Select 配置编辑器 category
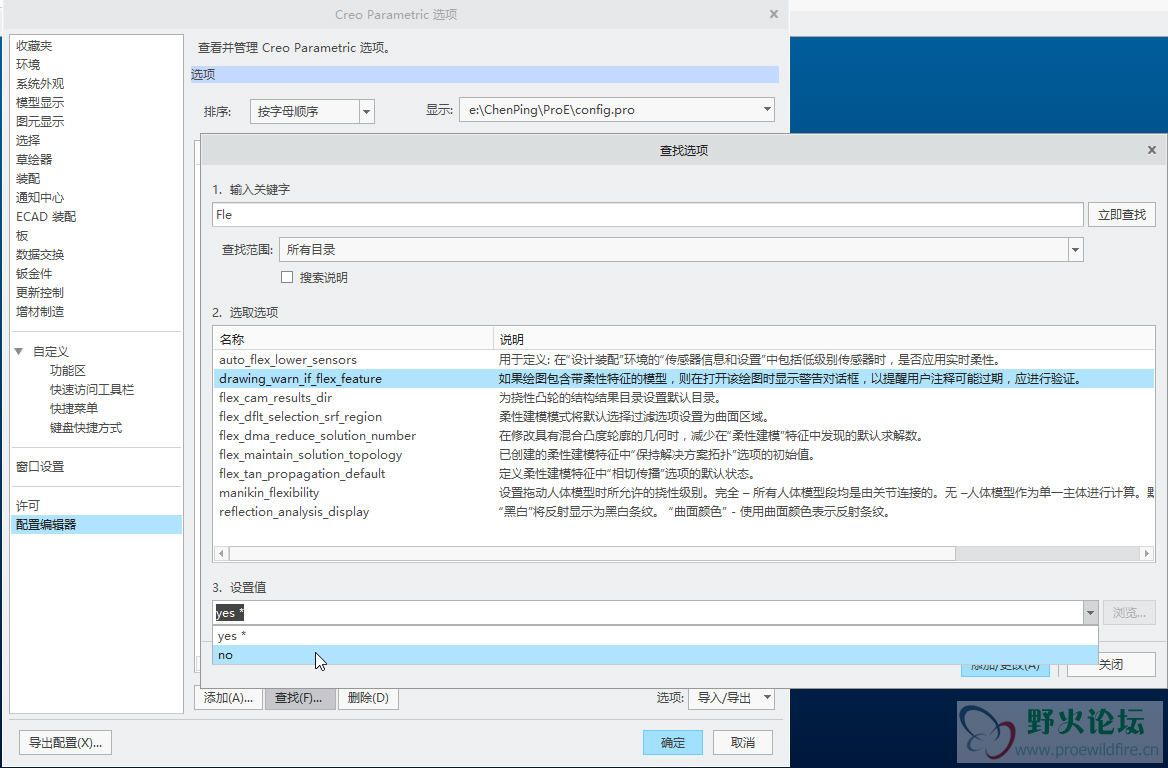 click(96, 524)
